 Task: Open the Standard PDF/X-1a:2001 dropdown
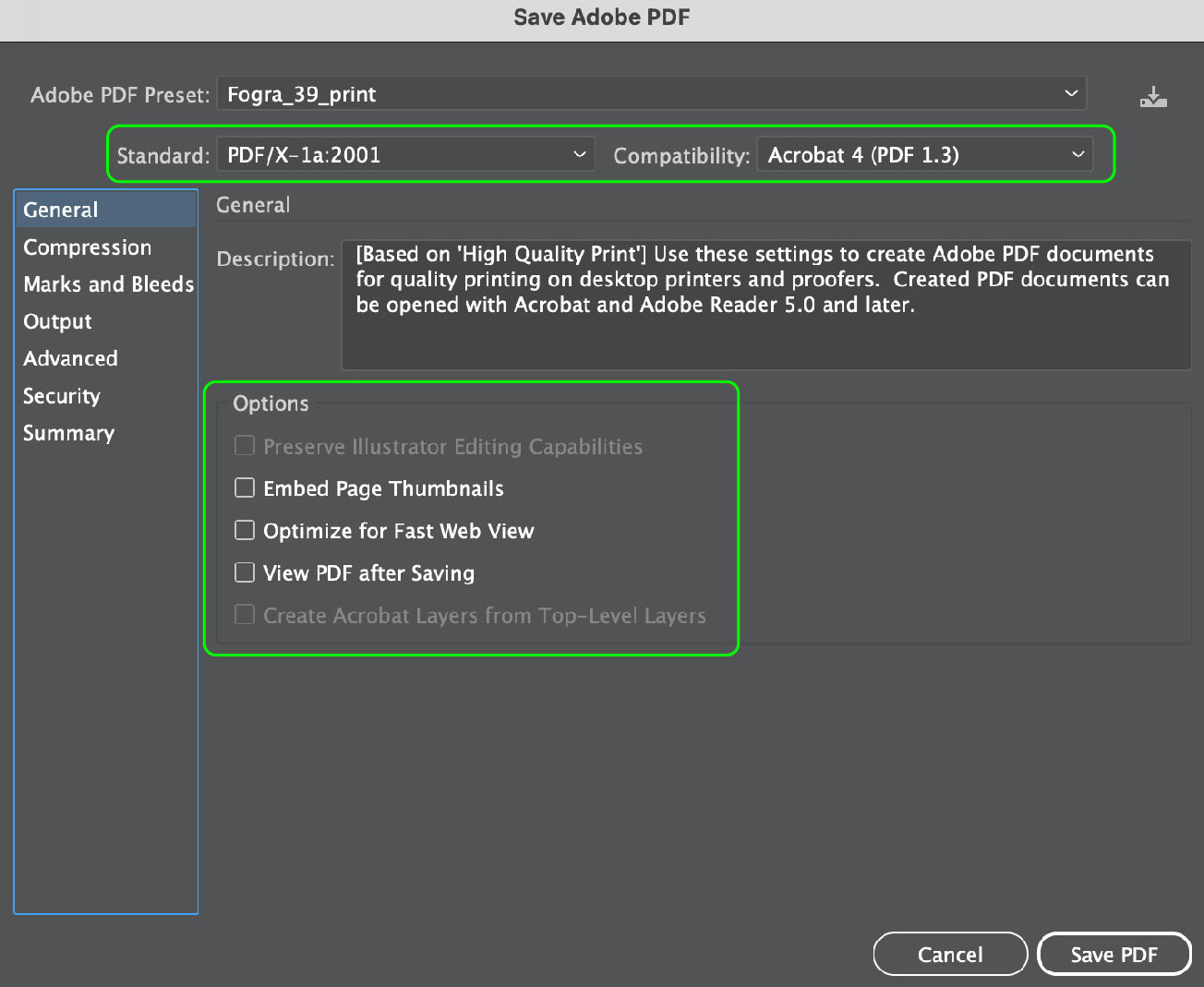point(406,155)
